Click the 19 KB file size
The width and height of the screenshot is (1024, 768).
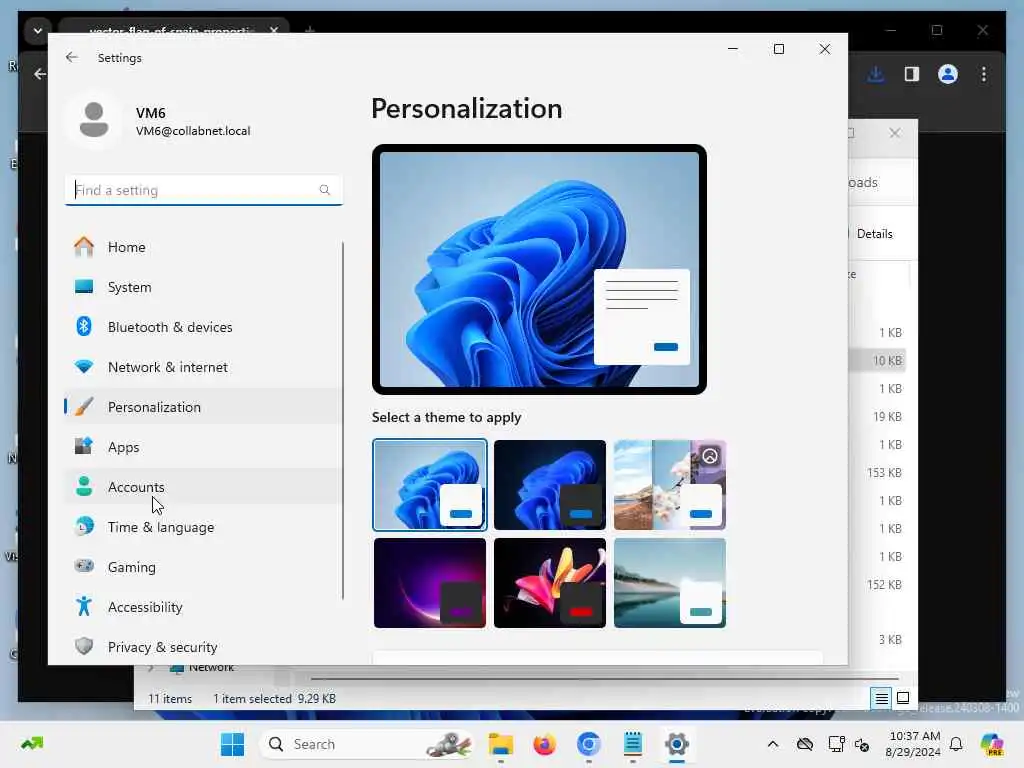tap(888, 416)
